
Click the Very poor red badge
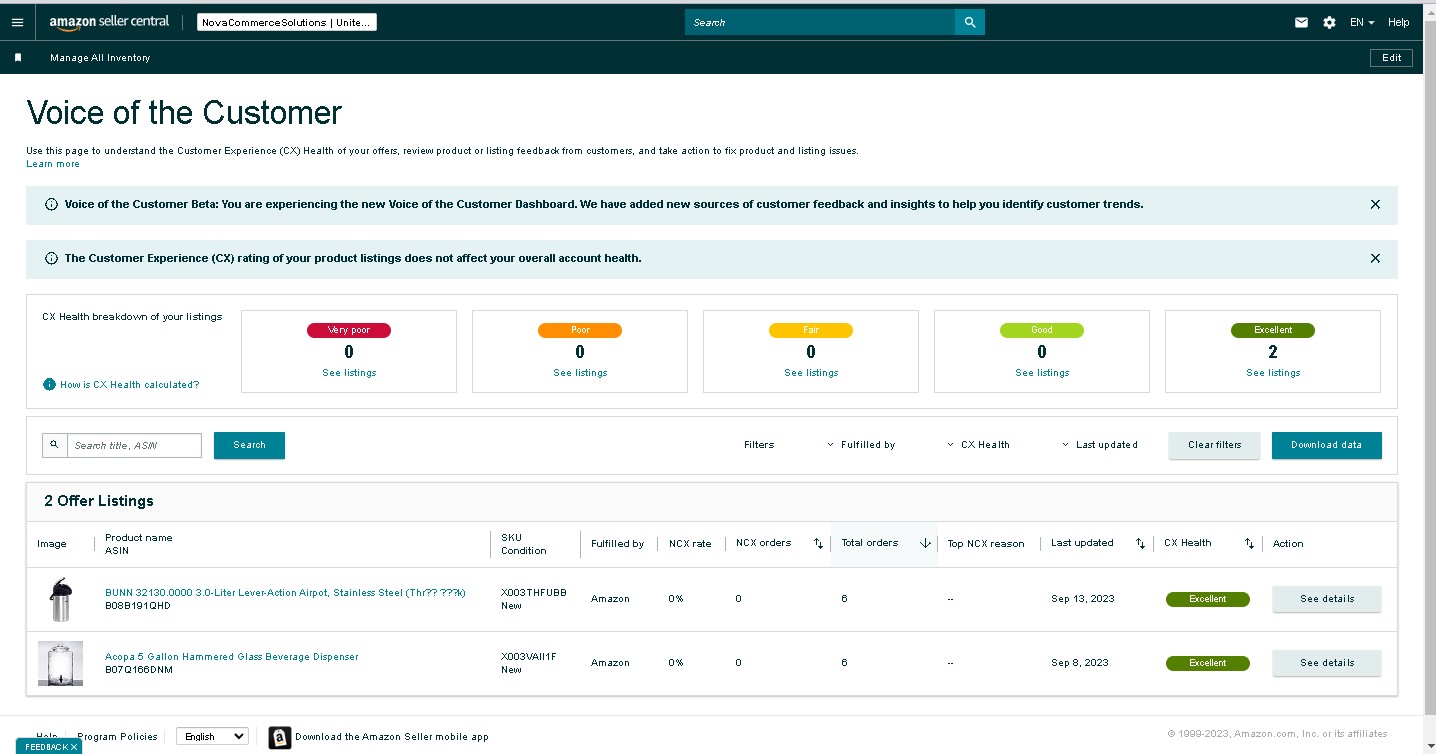coord(349,330)
